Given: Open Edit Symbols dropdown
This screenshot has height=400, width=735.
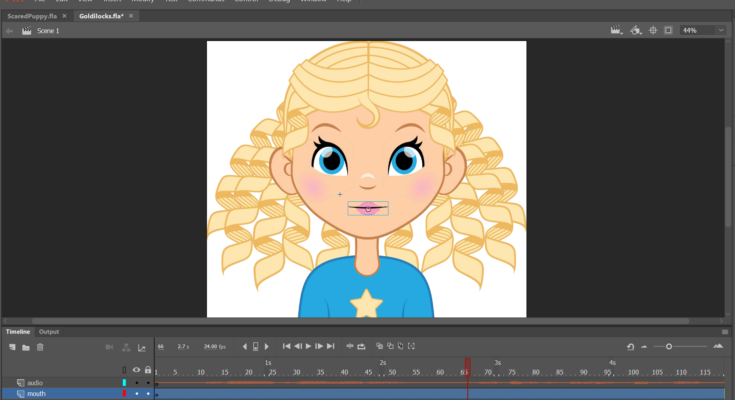Looking at the screenshot, I should (x=636, y=30).
